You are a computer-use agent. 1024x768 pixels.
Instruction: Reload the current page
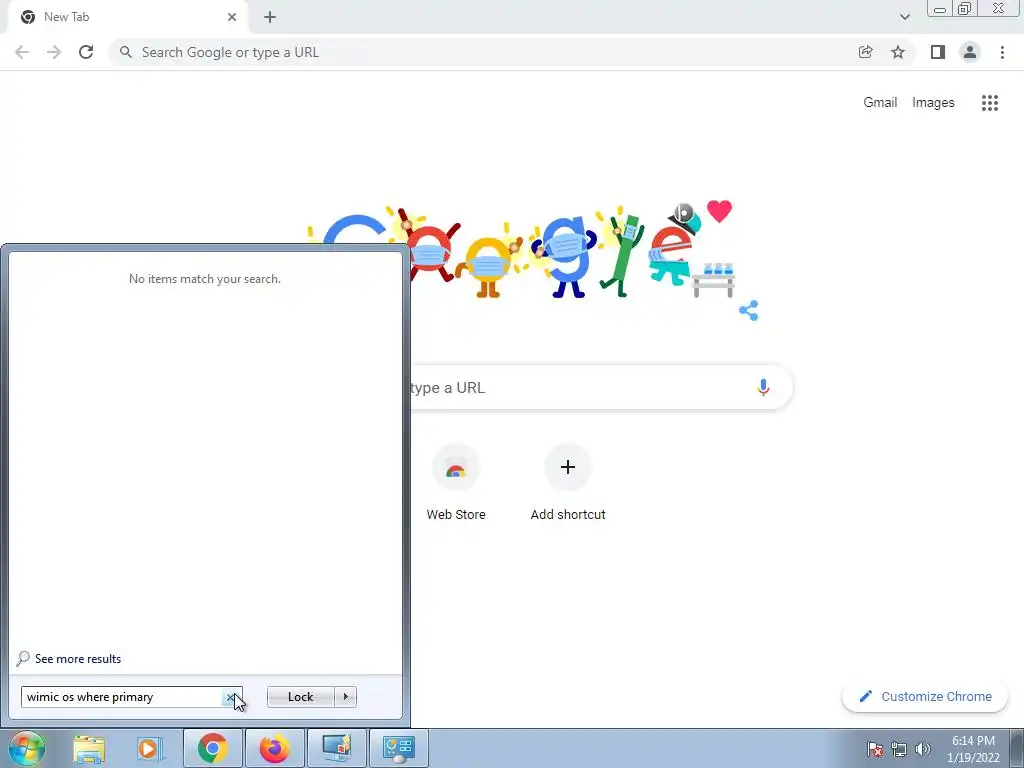[x=86, y=52]
